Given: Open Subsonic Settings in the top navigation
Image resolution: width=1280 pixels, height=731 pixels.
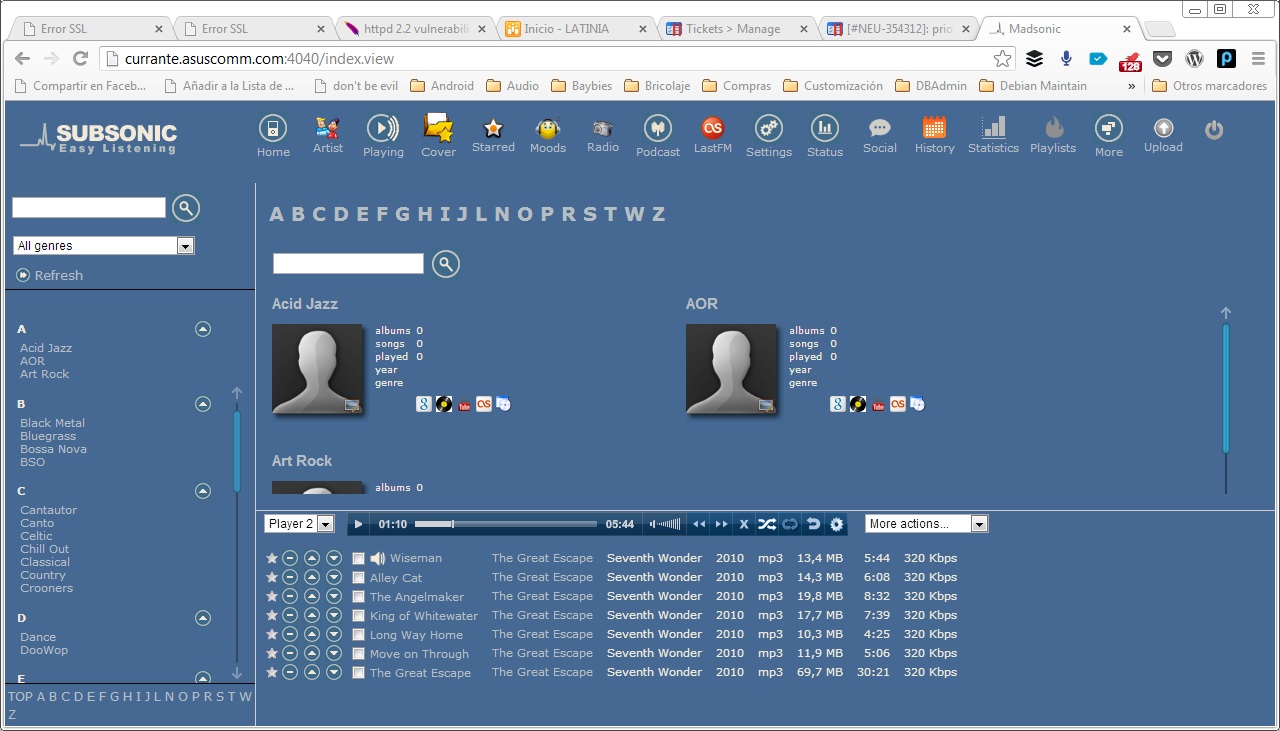Looking at the screenshot, I should 768,136.
